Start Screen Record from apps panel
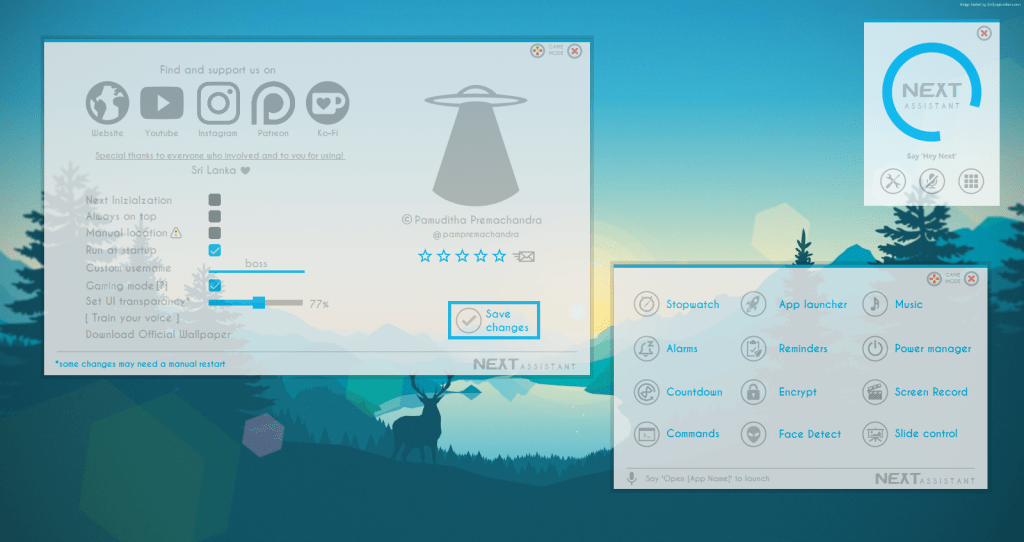 [876, 392]
